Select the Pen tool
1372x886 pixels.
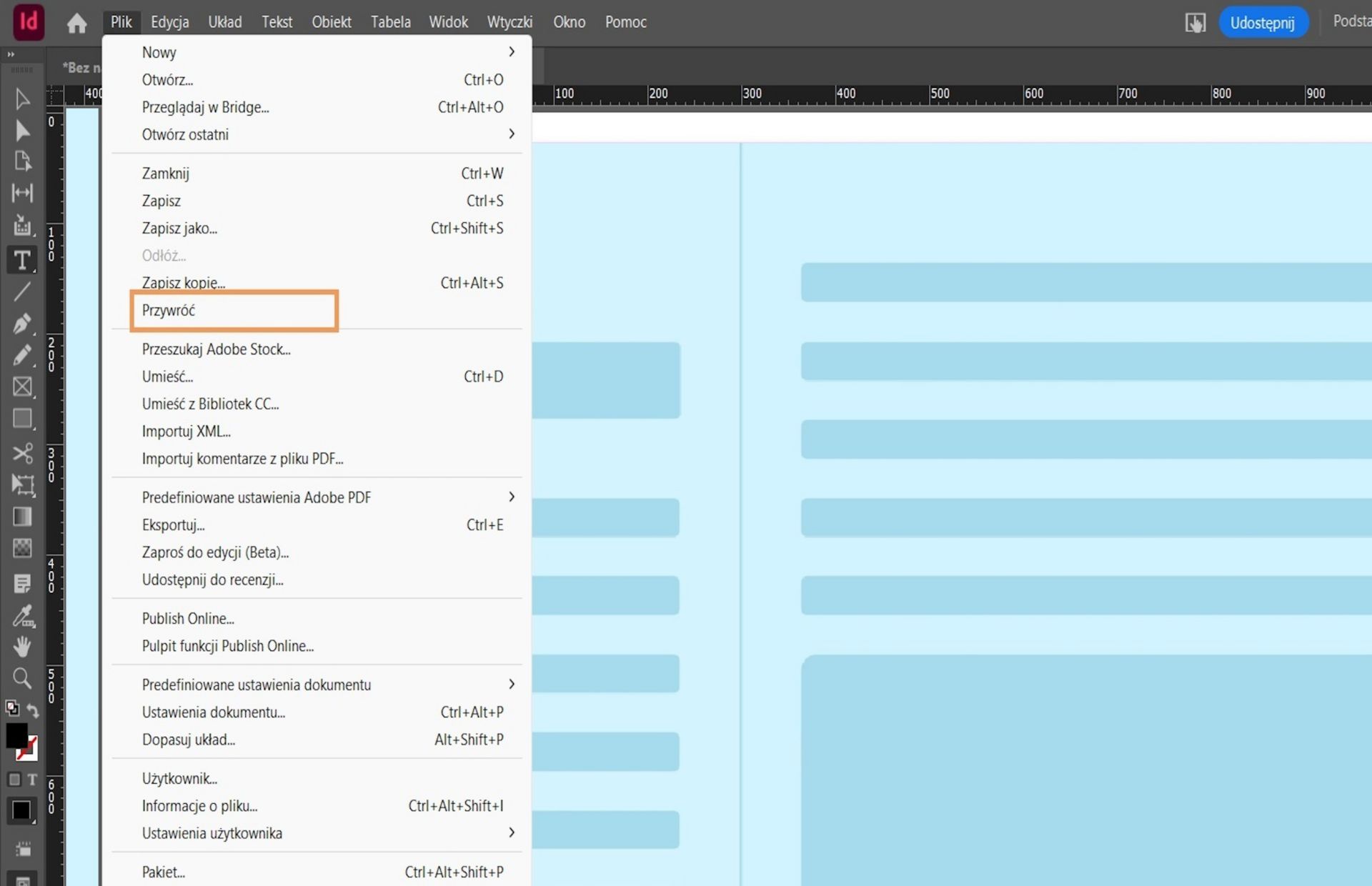21,324
